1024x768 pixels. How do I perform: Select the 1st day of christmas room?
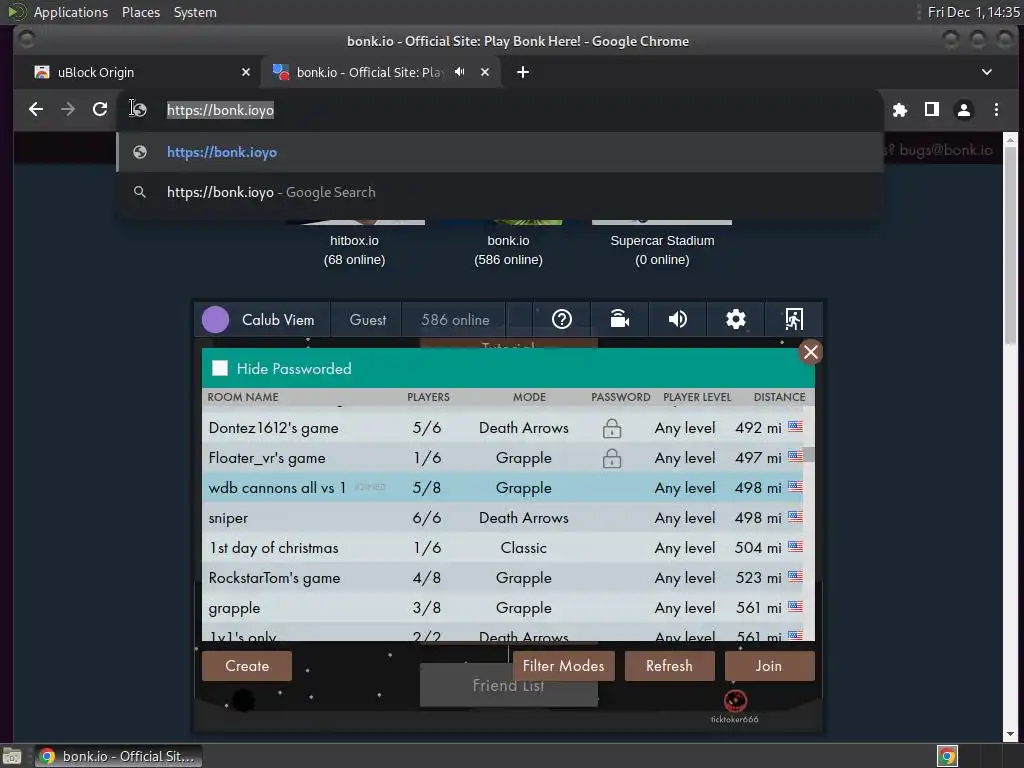pos(502,548)
